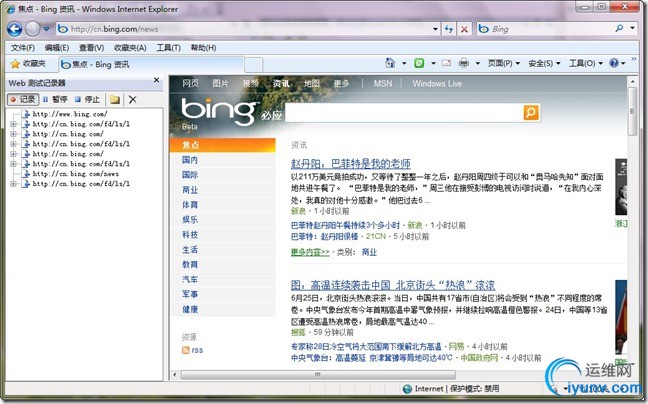Click the X delete icon in recorder toolbar
The width and height of the screenshot is (648, 404).
[132, 100]
